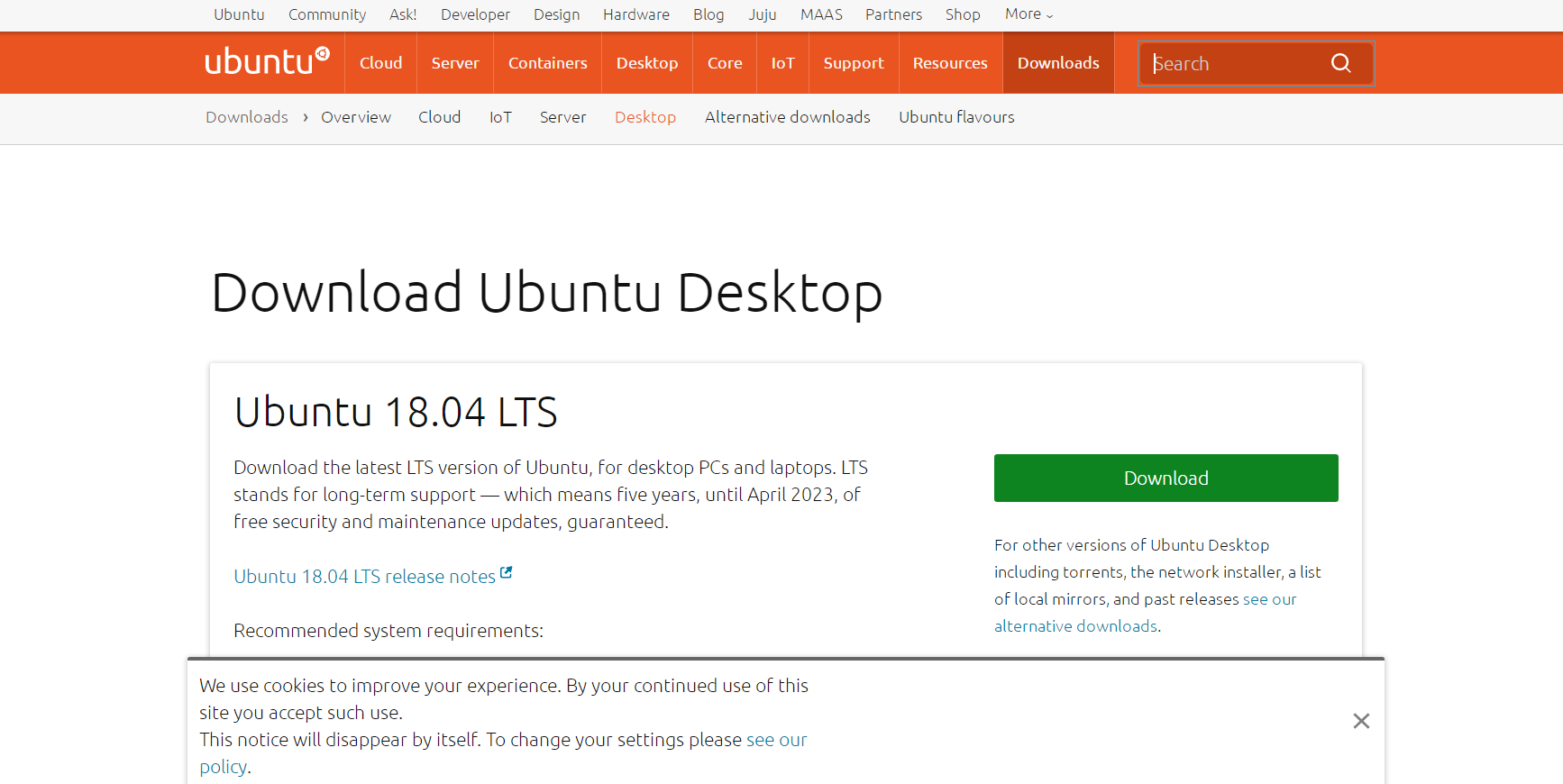Screen dimensions: 1563x784
Task: Open Desktop in the orange navigation bar
Action: click(647, 63)
